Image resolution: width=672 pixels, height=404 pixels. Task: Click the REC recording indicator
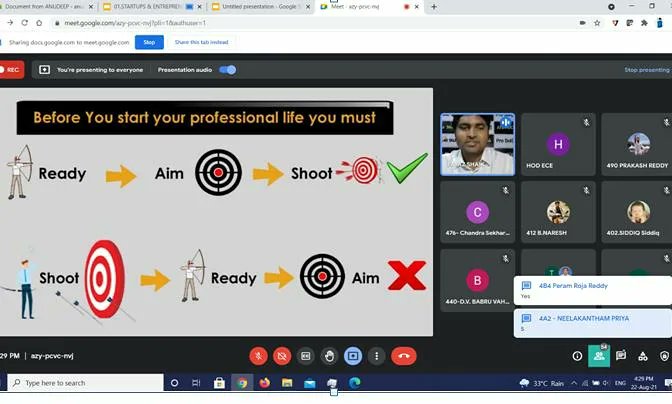(x=11, y=70)
